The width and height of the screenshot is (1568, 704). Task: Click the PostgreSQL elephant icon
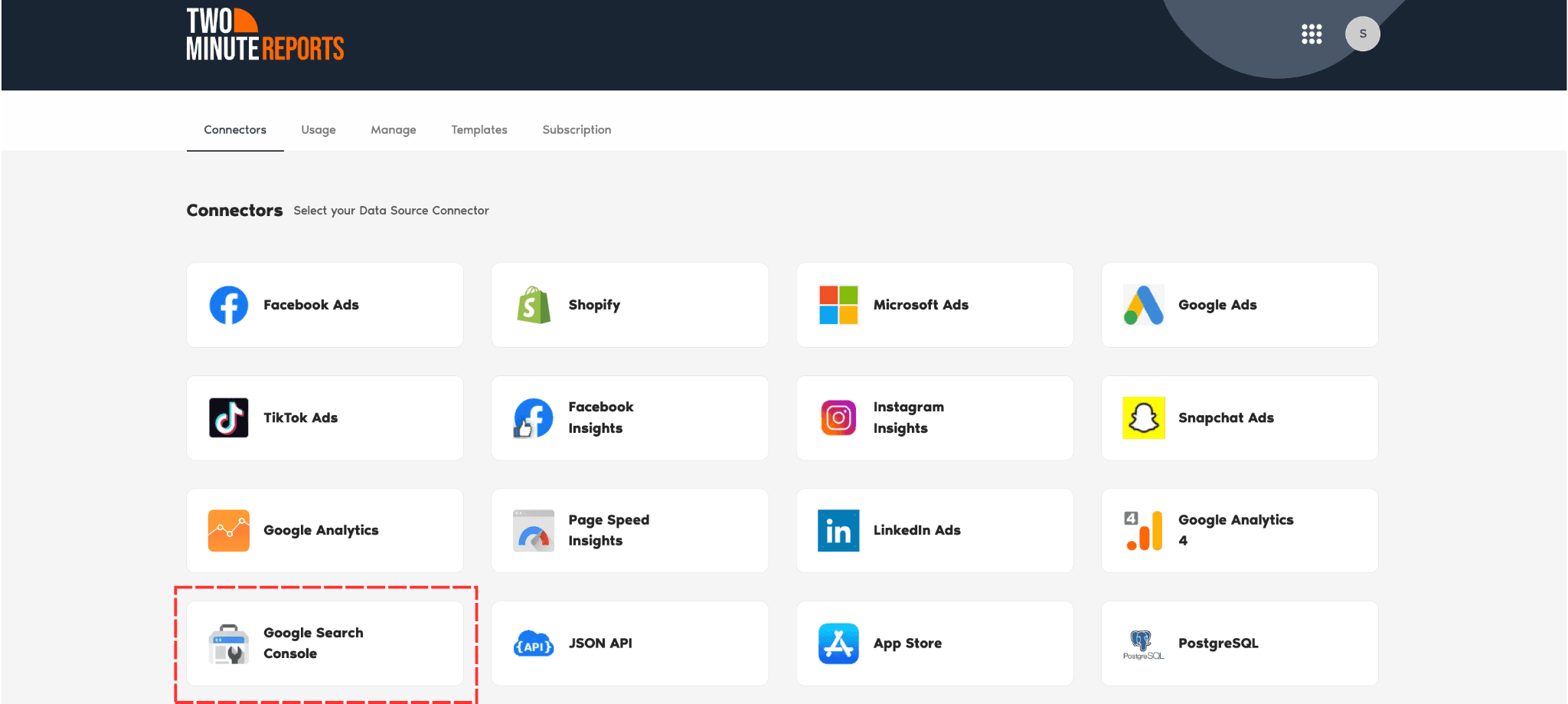1142,642
